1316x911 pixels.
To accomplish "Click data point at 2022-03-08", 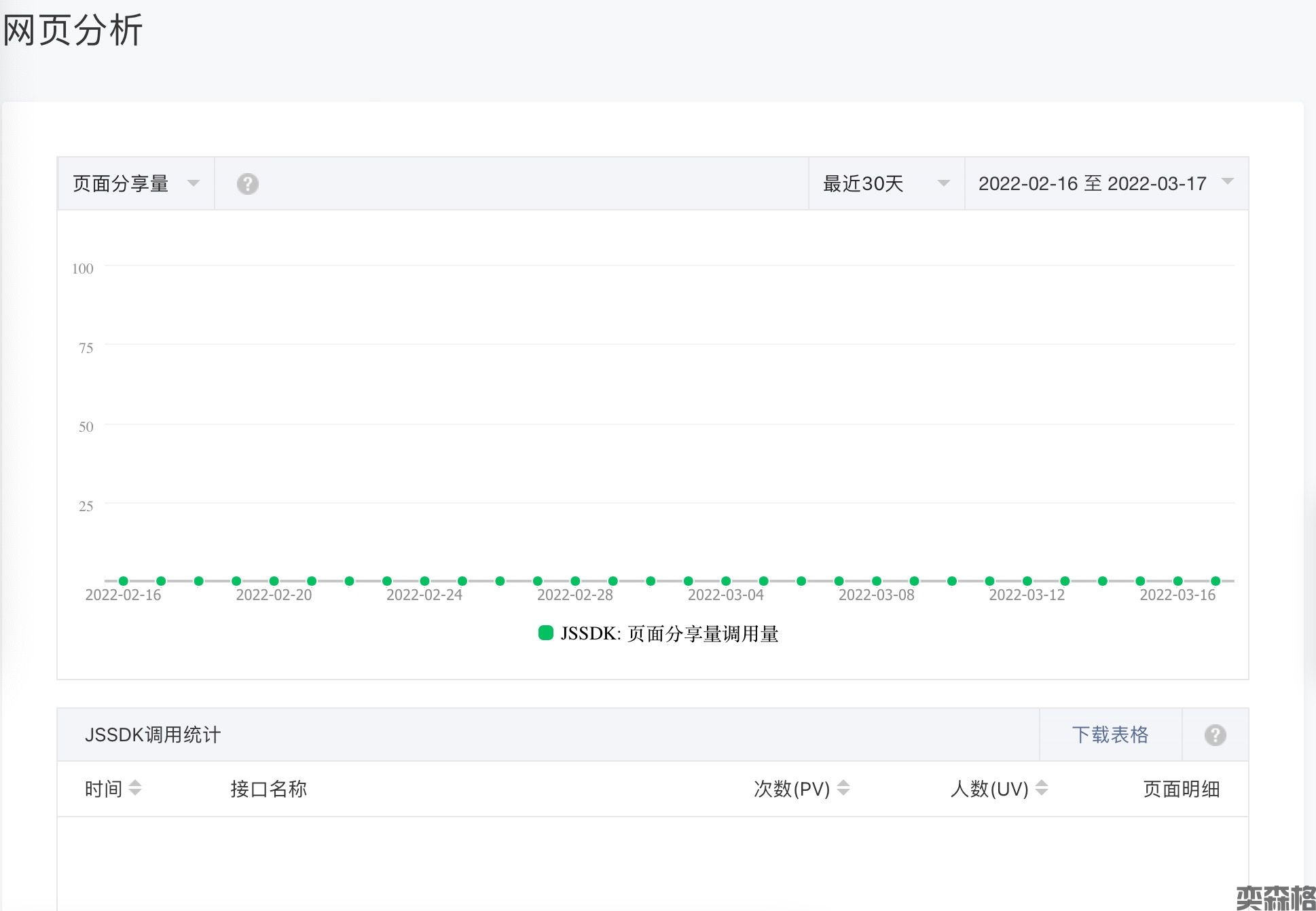I will (877, 581).
